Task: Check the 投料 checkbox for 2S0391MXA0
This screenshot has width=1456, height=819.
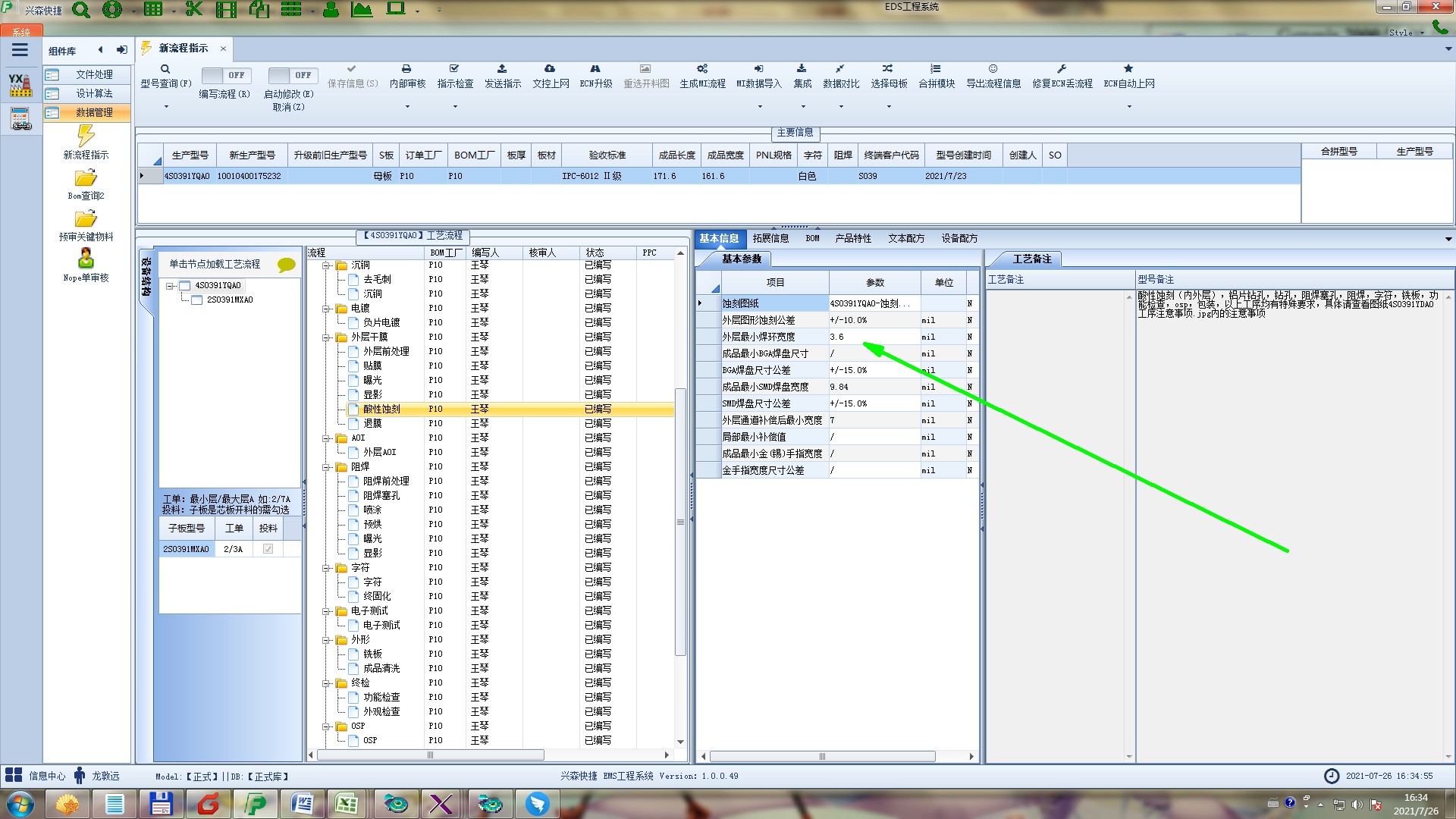Action: (x=268, y=549)
